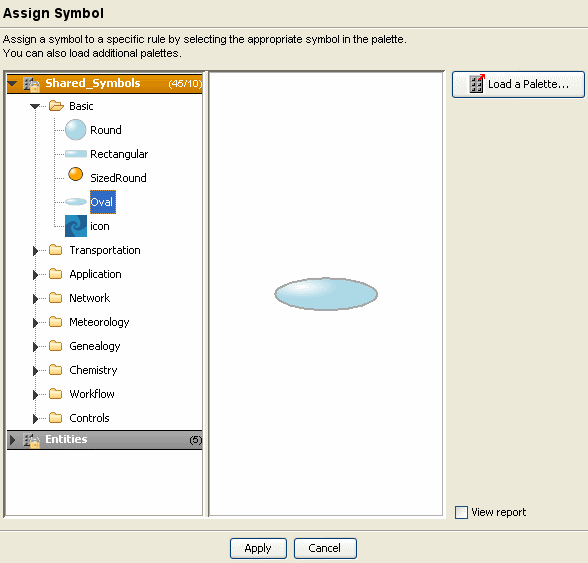Apply the selected symbol
The image size is (588, 563).
258,548
